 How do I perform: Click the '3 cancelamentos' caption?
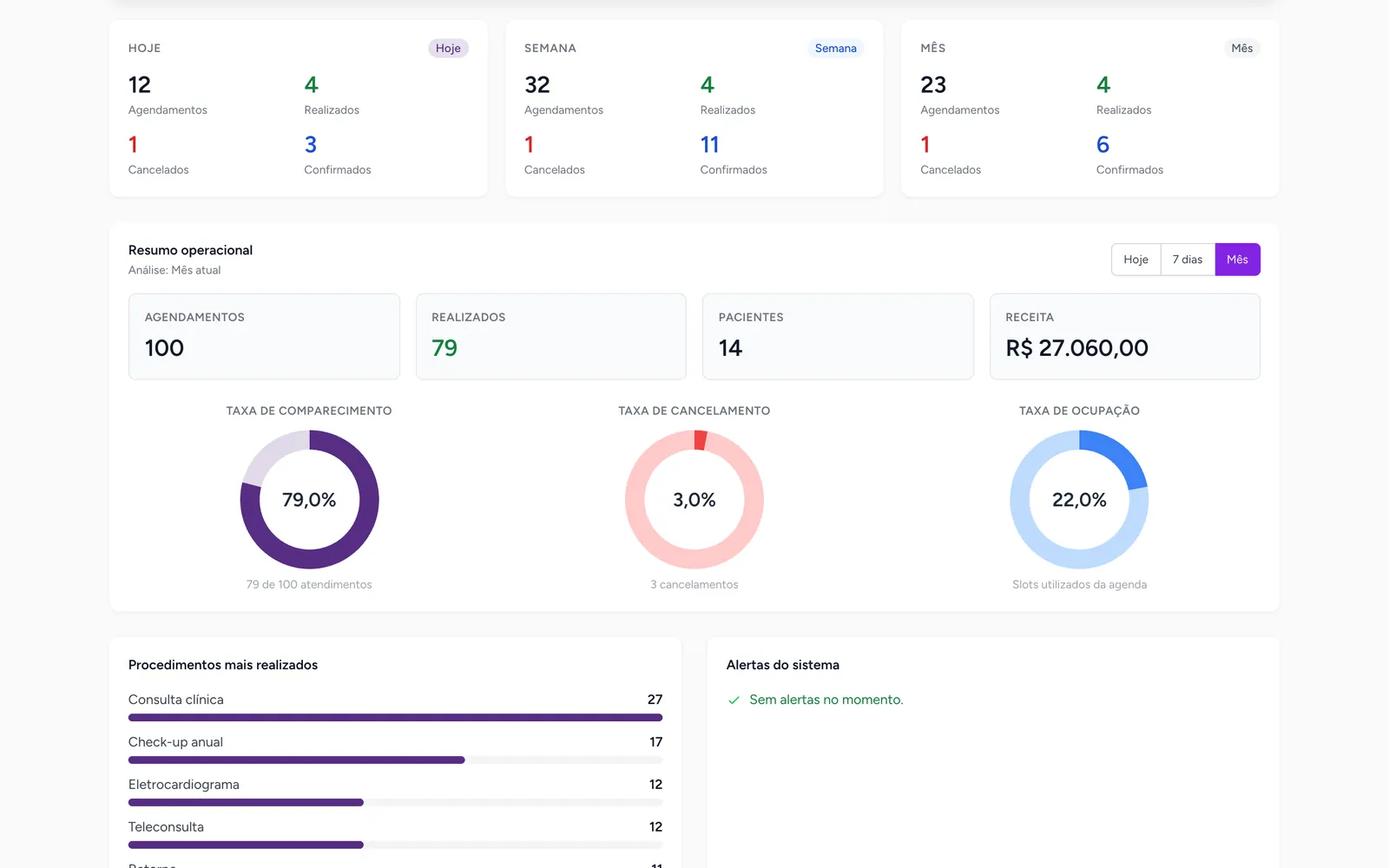pyautogui.click(x=694, y=585)
